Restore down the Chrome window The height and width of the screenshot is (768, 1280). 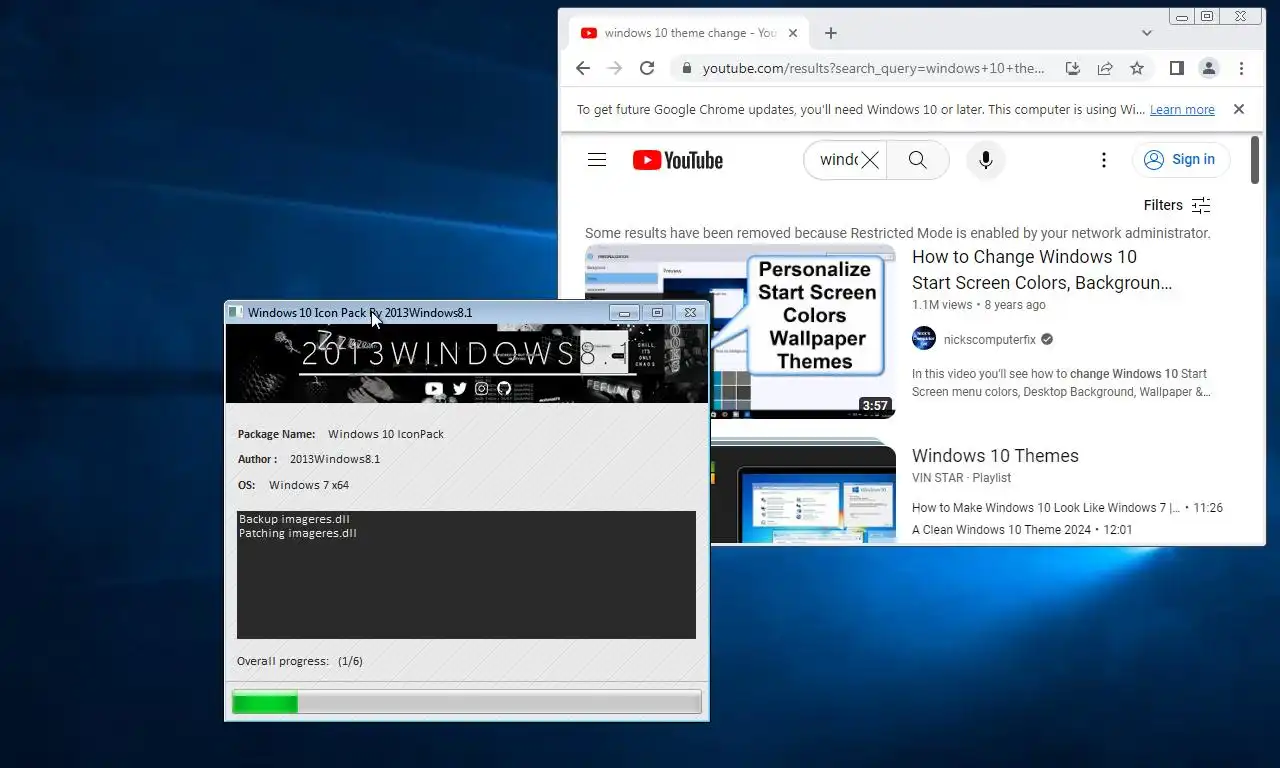coord(1207,17)
